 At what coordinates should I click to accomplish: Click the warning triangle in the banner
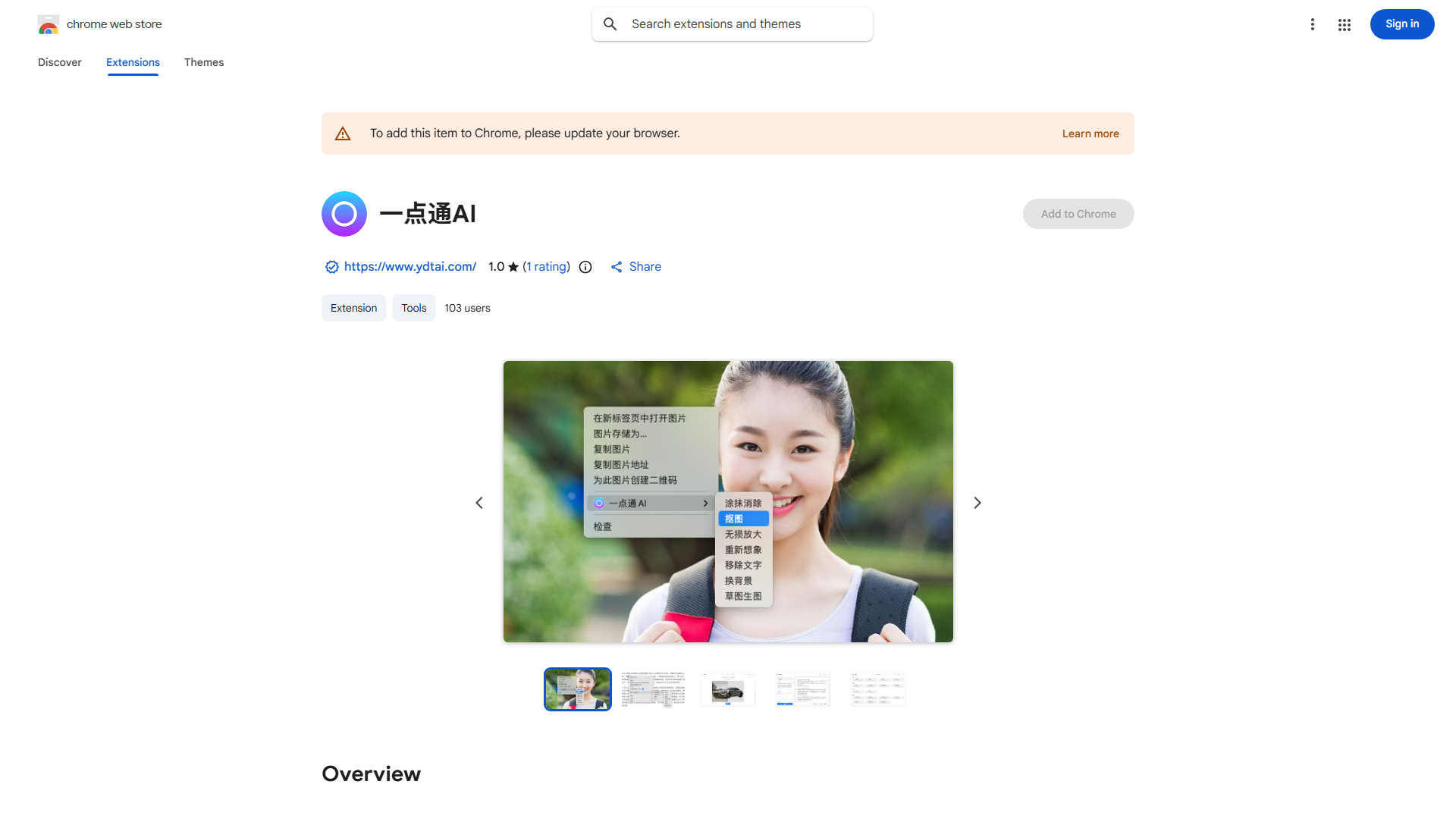pyautogui.click(x=343, y=133)
